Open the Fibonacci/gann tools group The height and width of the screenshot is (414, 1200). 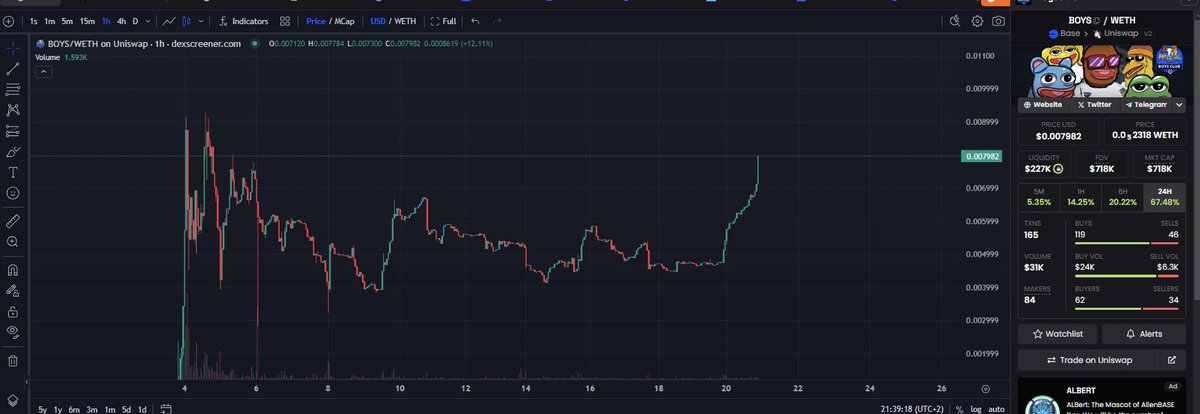[13, 89]
